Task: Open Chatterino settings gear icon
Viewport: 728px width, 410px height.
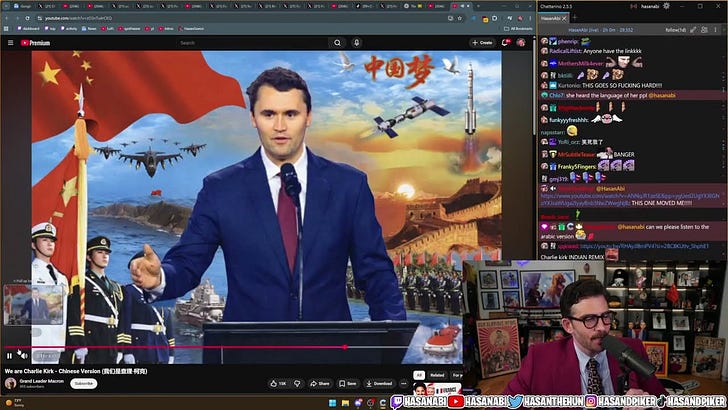Action: (x=666, y=6)
